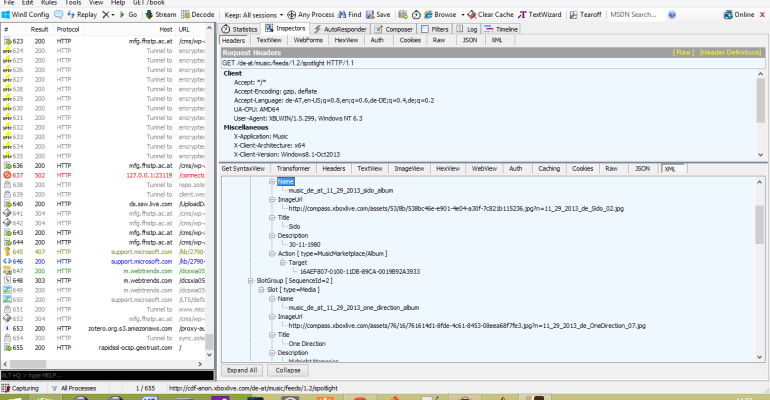Image resolution: width=770 pixels, height=400 pixels.
Task: Click the Browse toolbar button
Action: [440, 15]
